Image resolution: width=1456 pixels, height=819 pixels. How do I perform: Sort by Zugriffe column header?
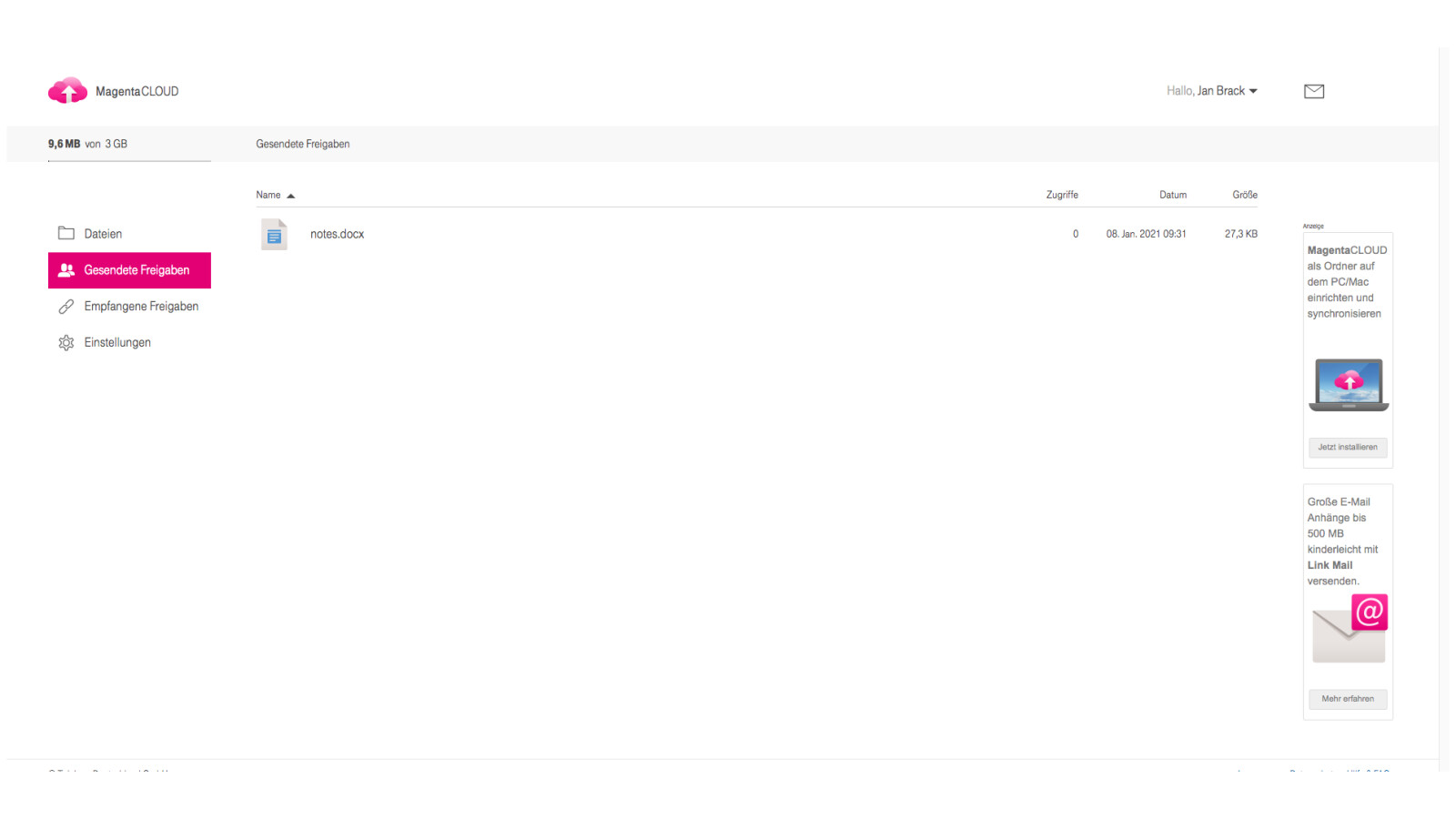[x=1062, y=195]
